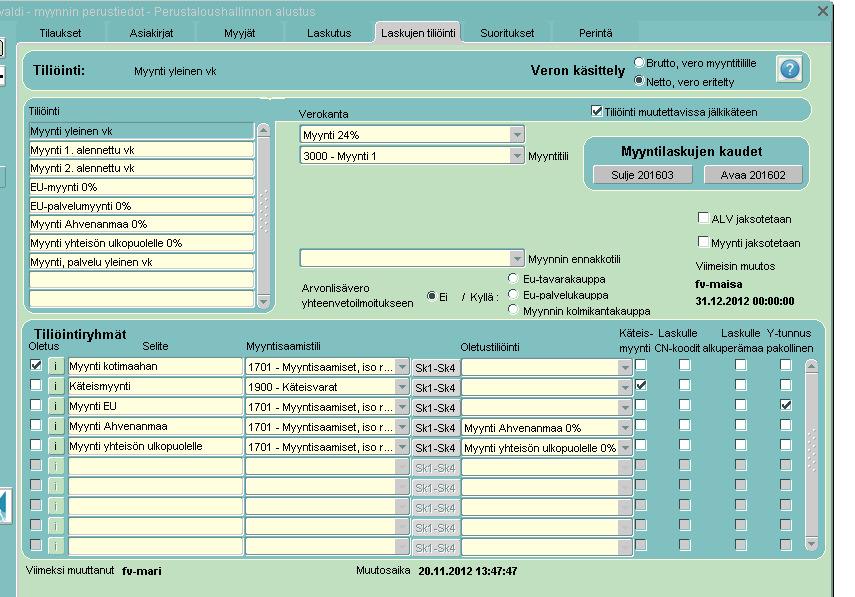Image resolution: width=855 pixels, height=597 pixels.
Task: Open Myyntisaamistili dropdown for Myynti EU
Action: tap(402, 407)
